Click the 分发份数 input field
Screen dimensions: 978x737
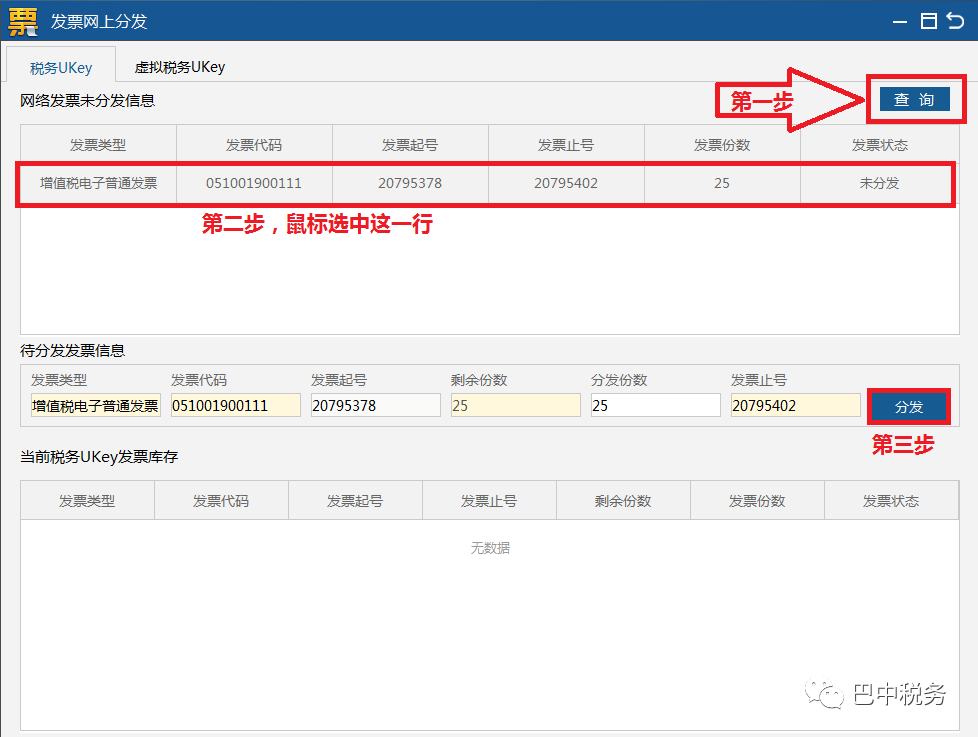656,405
